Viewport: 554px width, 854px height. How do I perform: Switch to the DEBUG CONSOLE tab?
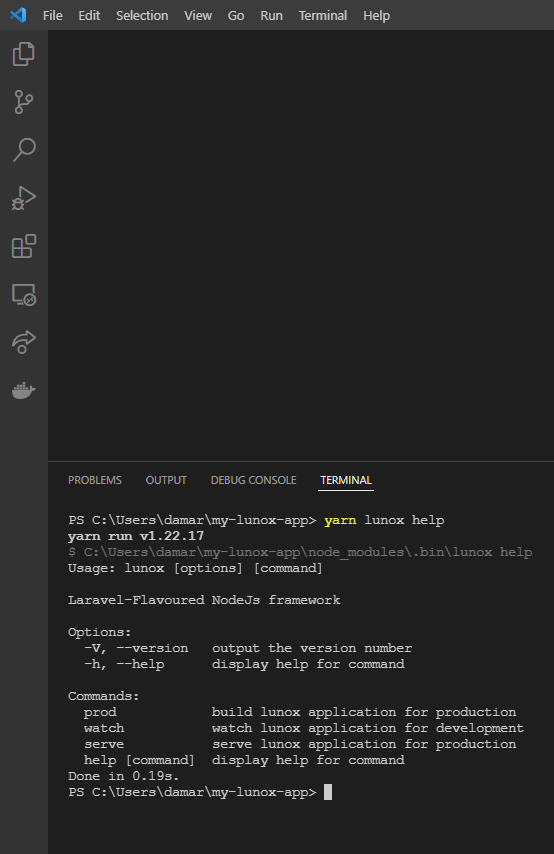(253, 480)
